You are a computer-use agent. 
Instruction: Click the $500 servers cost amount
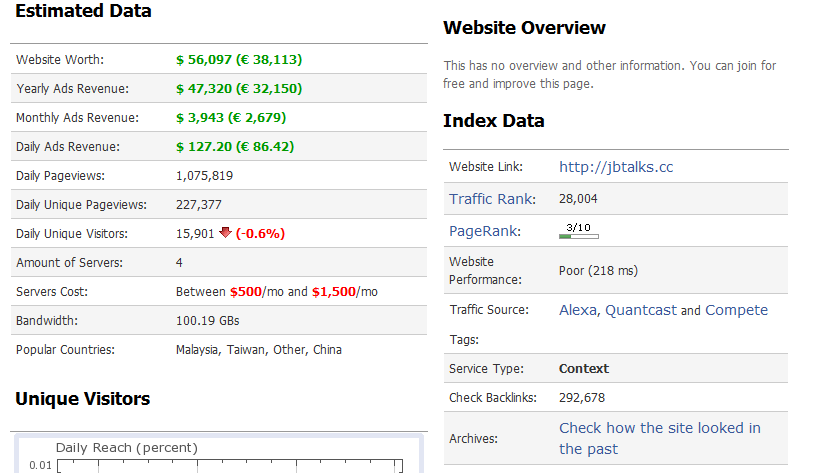(245, 292)
